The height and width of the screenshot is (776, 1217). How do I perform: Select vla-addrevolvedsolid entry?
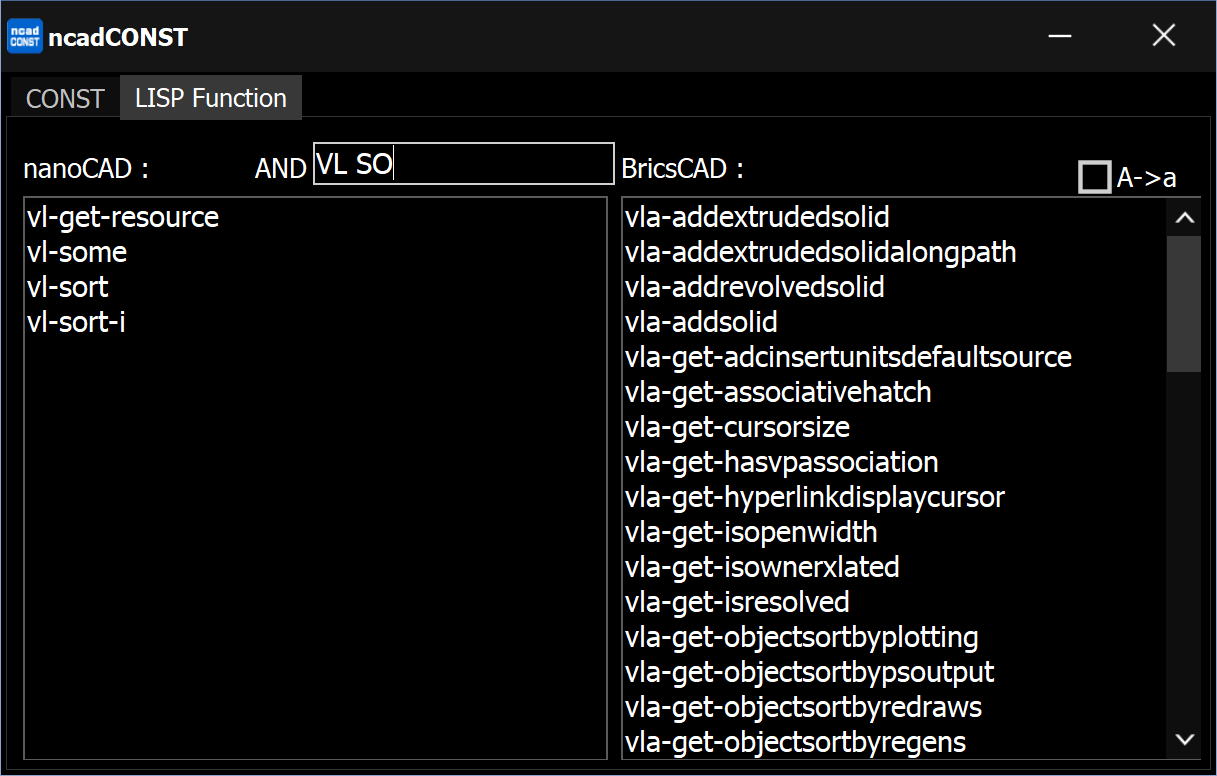895,287
